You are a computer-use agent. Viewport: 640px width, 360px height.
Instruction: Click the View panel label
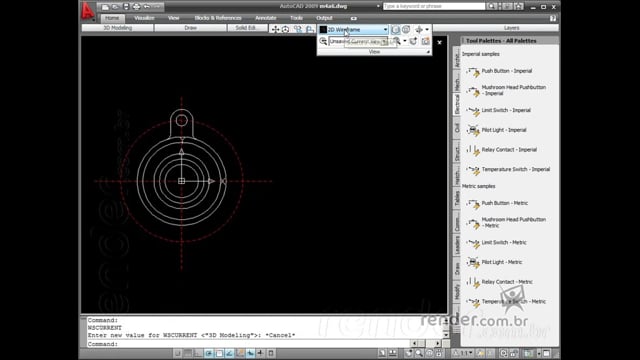tap(374, 52)
